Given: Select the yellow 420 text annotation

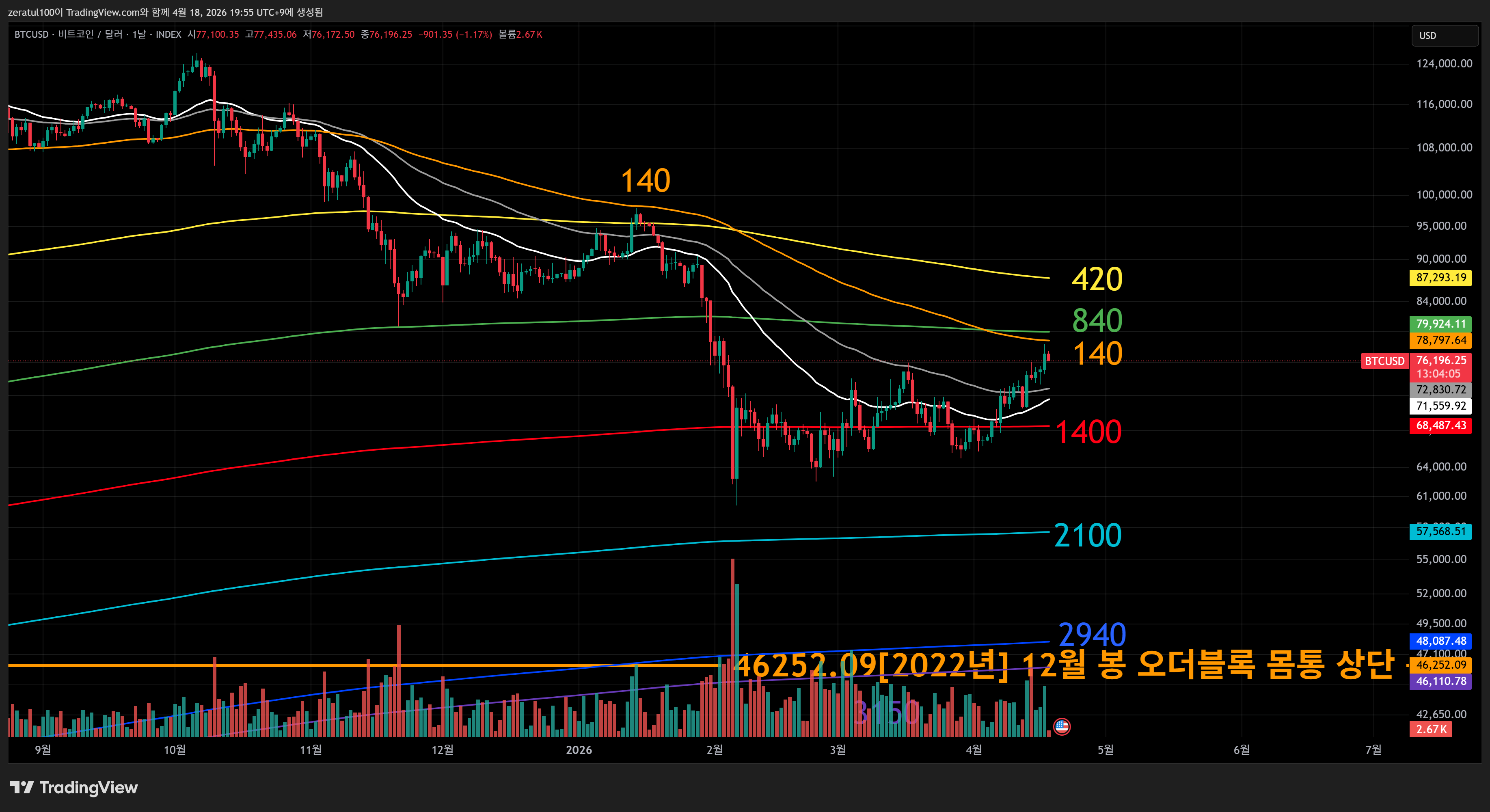Looking at the screenshot, I should 1097,279.
